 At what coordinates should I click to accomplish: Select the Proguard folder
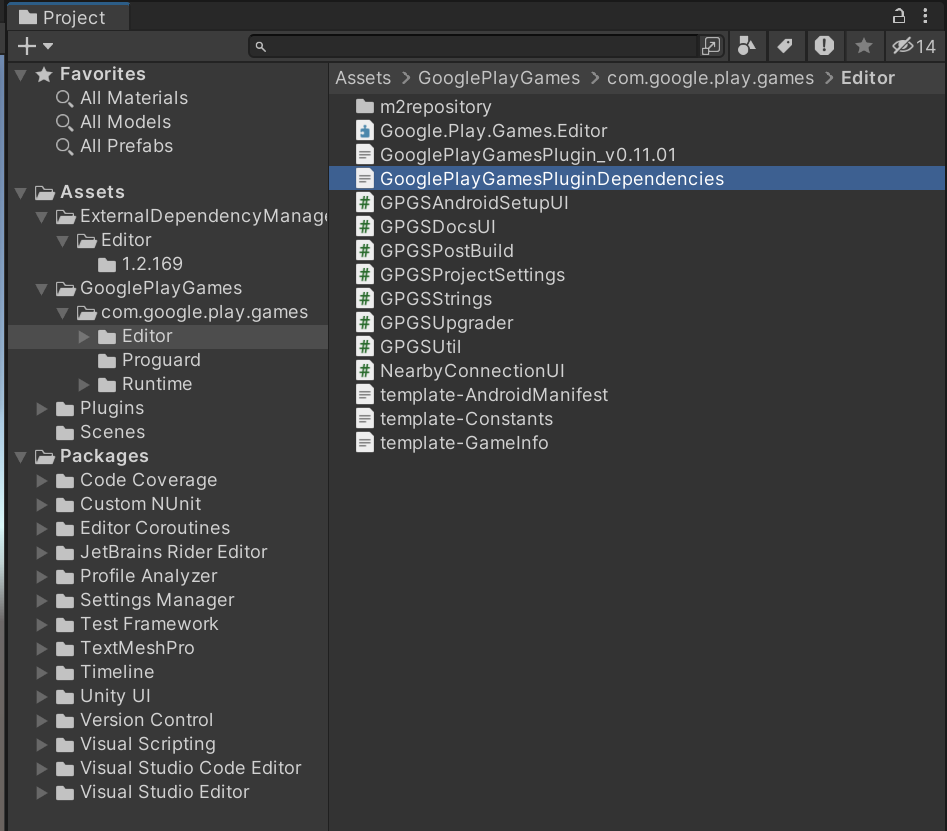(161, 360)
